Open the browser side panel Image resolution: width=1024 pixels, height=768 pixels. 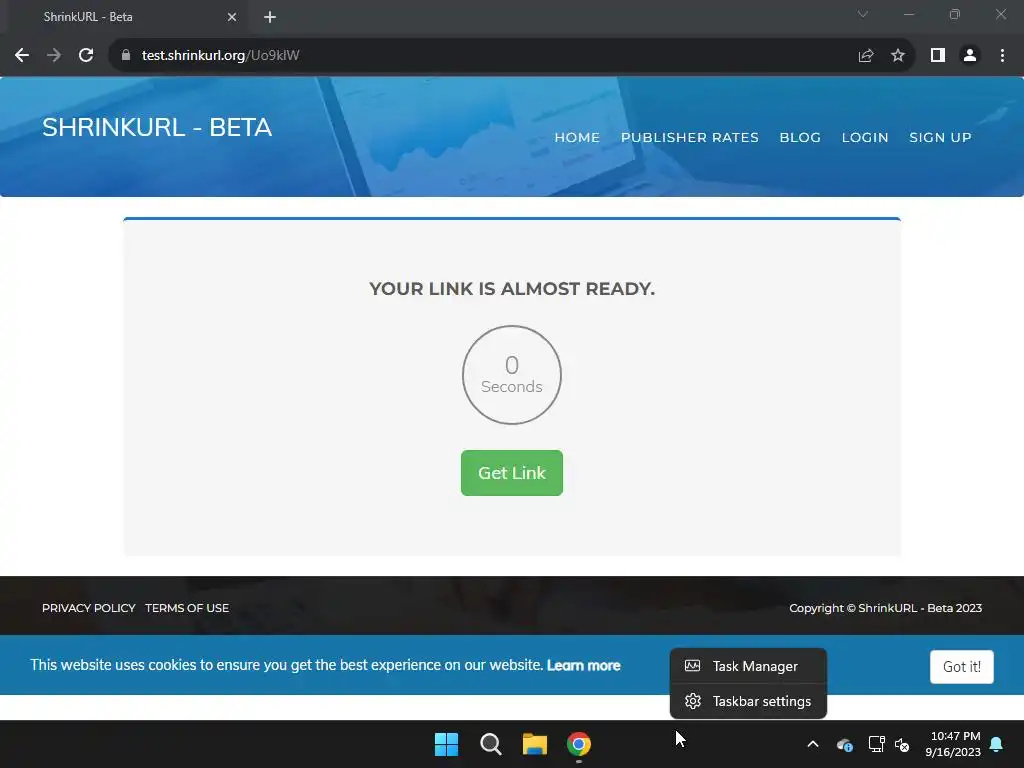click(x=938, y=56)
